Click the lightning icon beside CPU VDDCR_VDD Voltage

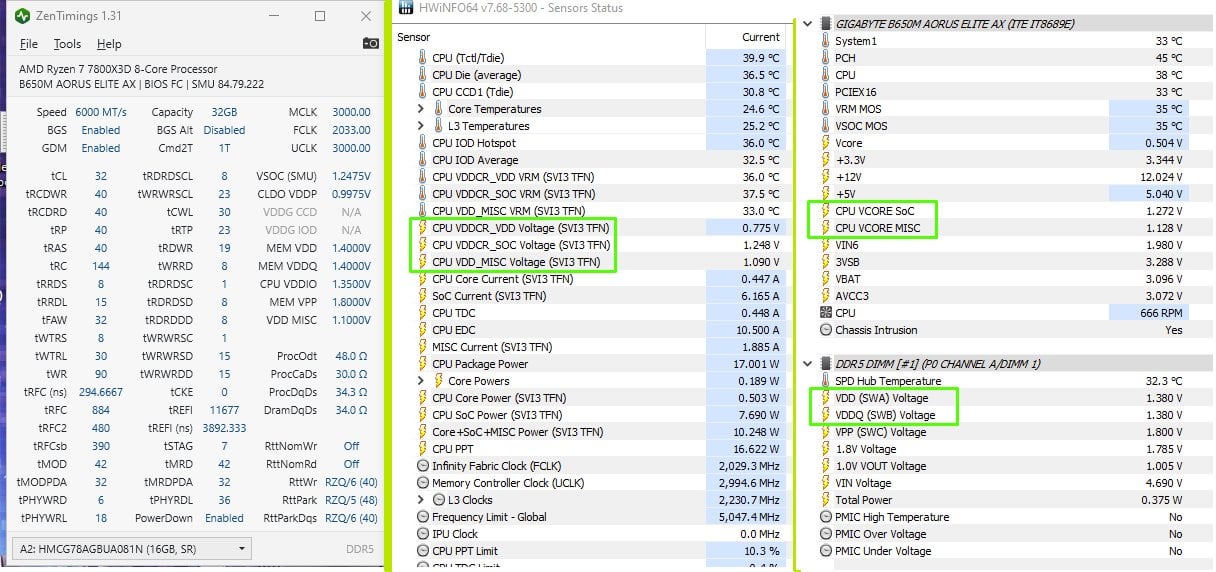pos(423,228)
